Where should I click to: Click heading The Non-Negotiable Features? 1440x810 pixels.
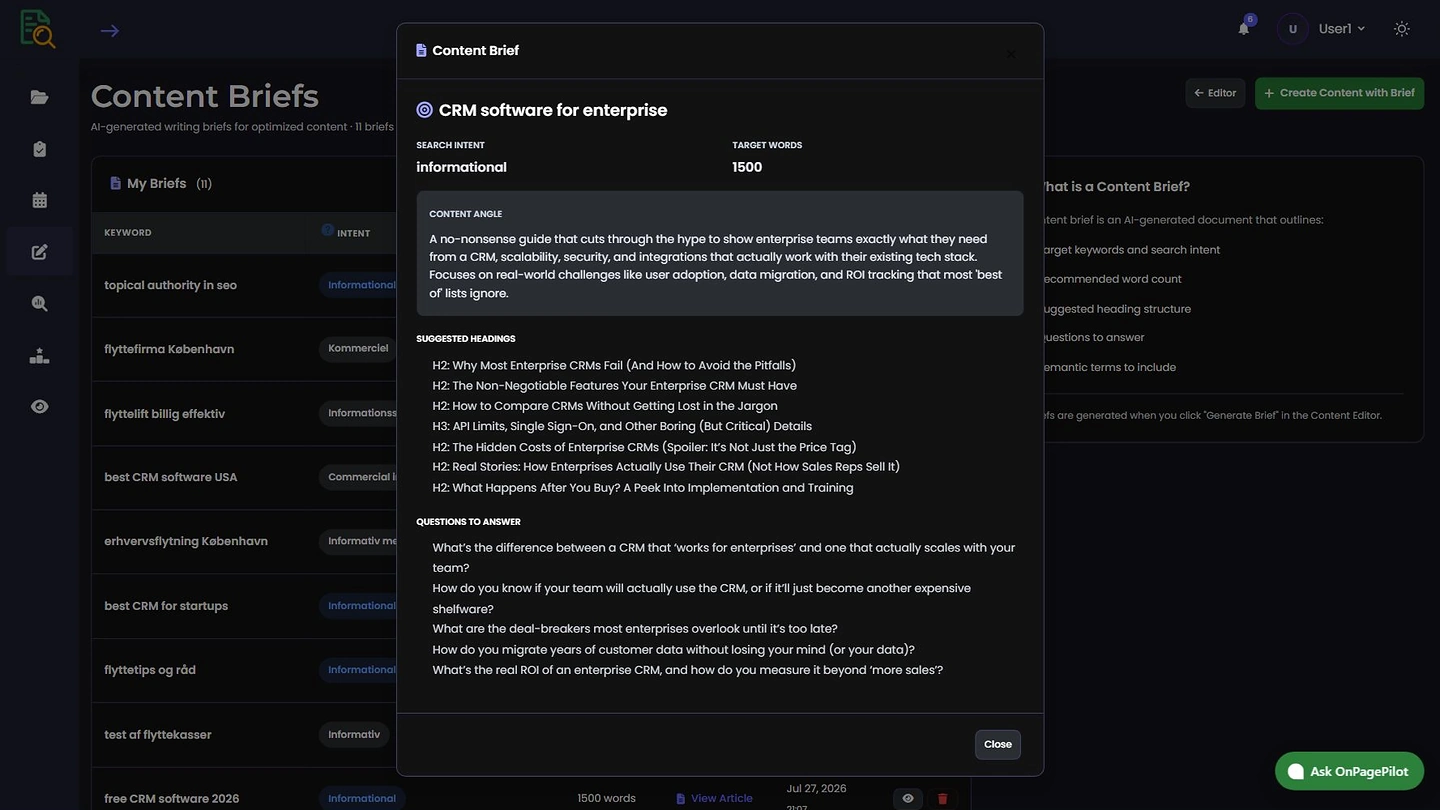[x=615, y=385]
